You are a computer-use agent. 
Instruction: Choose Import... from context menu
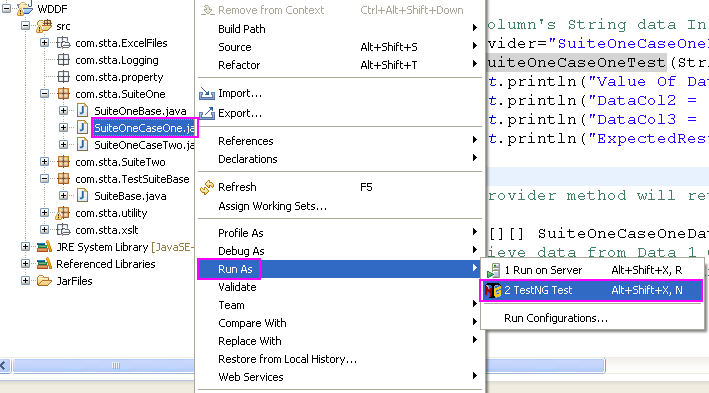[x=340, y=93]
